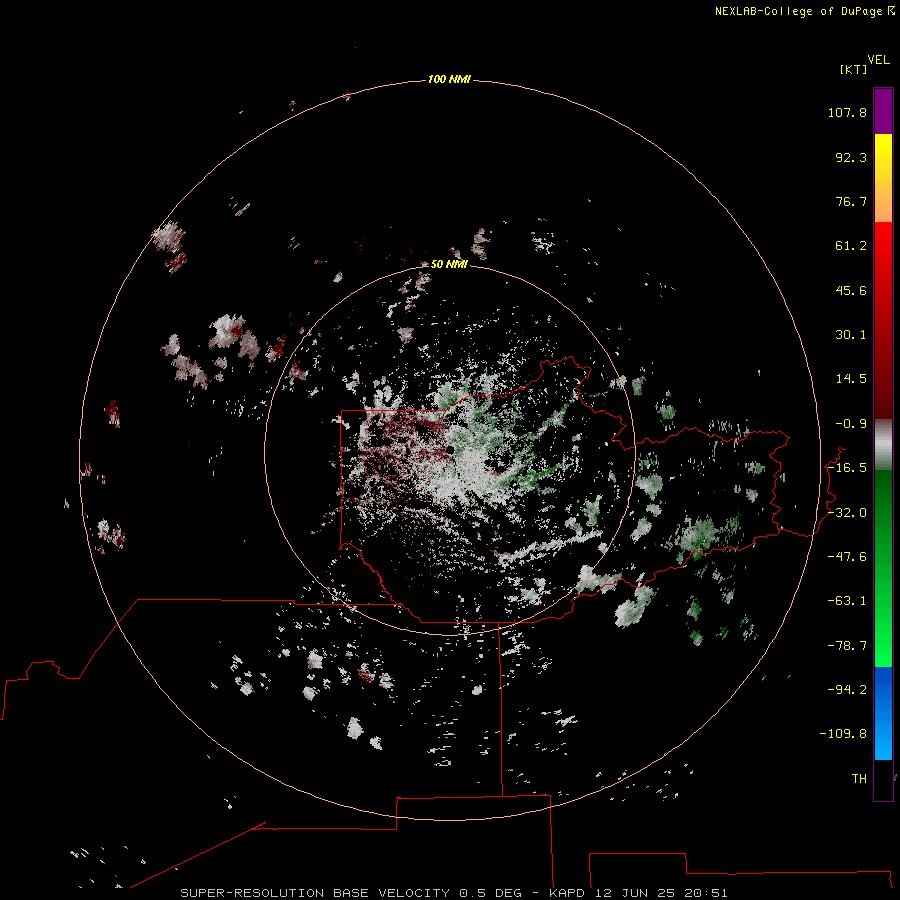This screenshot has height=900, width=900.
Task: Click the 14.5 velocity scale value
Action: pos(851,379)
